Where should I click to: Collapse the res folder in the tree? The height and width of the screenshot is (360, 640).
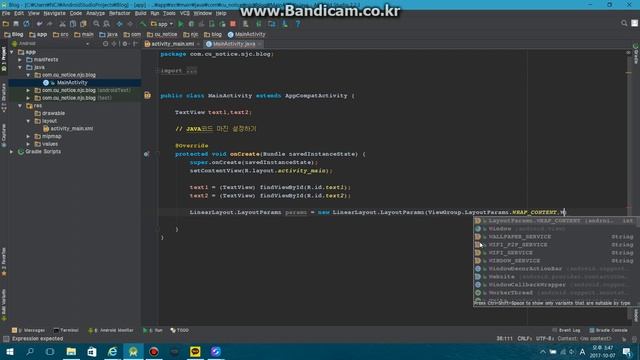pos(20,106)
